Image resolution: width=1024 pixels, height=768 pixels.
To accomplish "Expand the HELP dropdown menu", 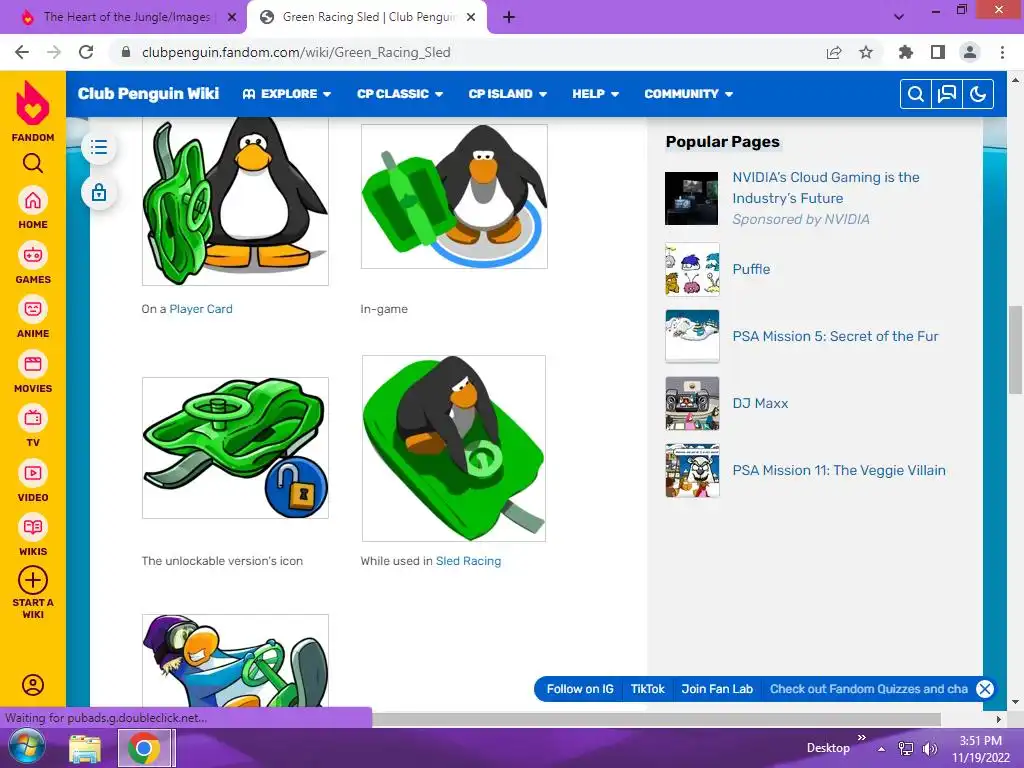I will [596, 94].
